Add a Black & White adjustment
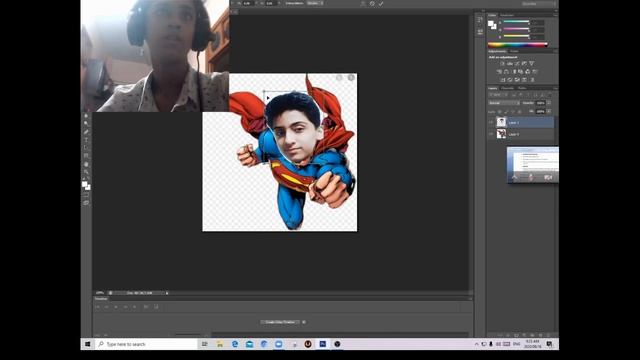 [x=514, y=71]
